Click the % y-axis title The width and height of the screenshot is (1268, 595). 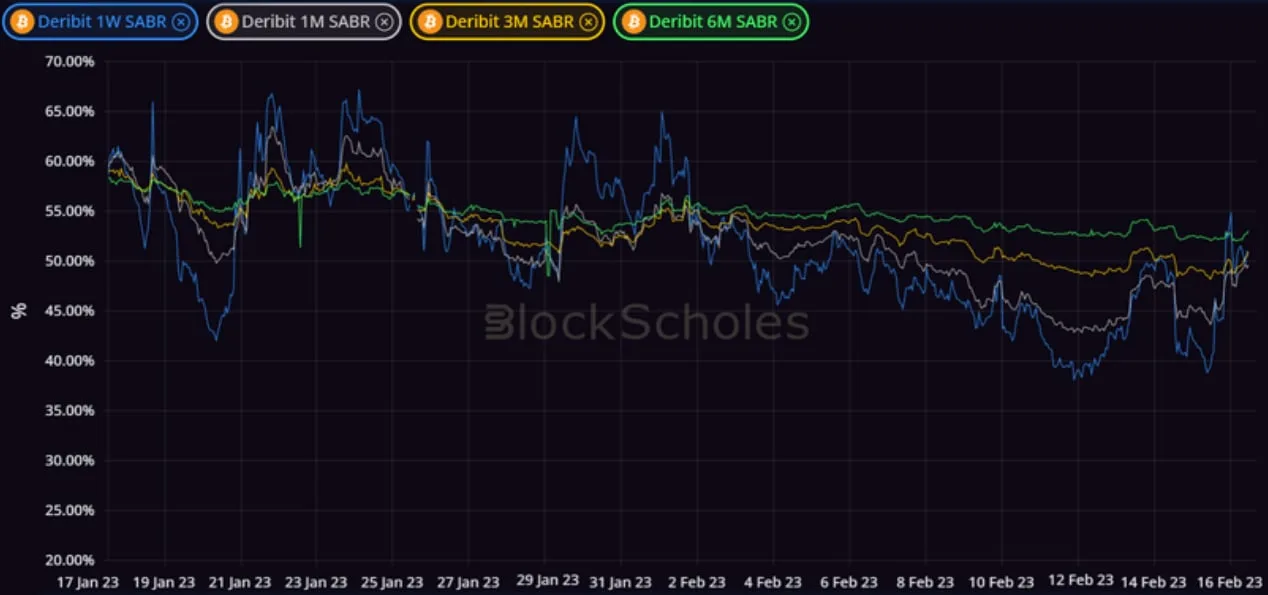(x=19, y=311)
